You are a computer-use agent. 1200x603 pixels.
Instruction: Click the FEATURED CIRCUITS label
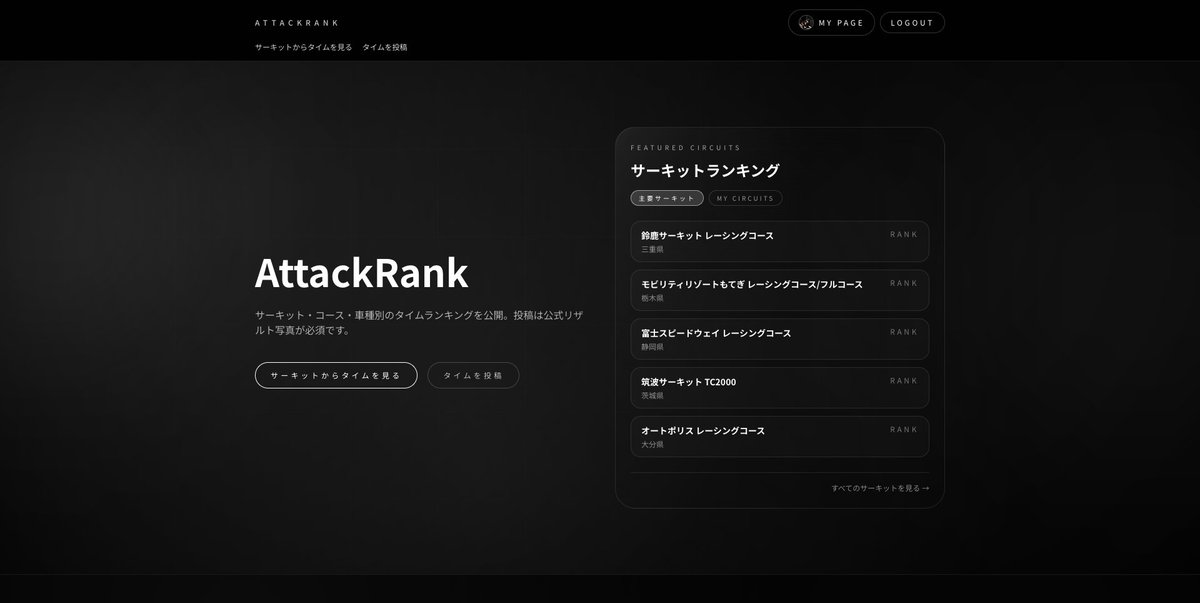[686, 148]
